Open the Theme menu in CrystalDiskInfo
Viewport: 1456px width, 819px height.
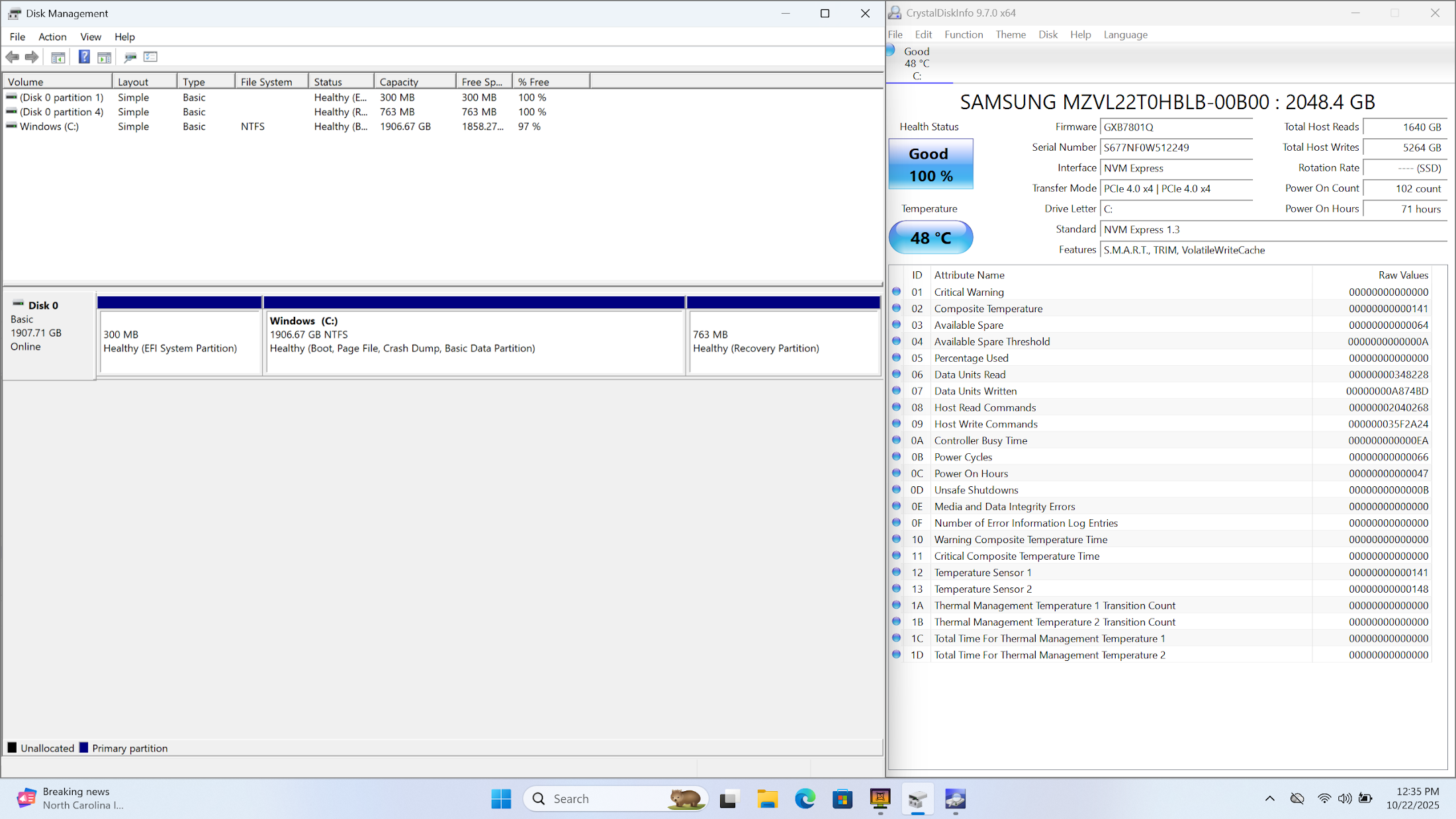1010,34
